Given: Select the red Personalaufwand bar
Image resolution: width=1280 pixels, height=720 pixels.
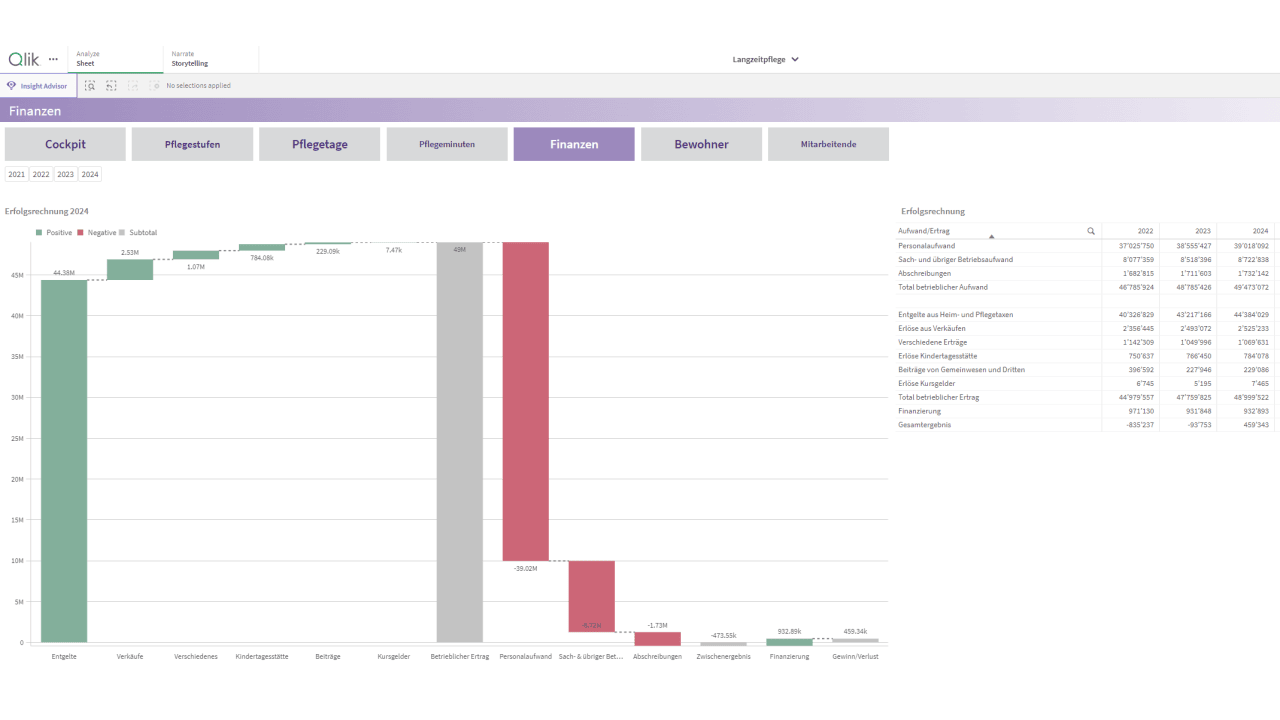Looking at the screenshot, I should pyautogui.click(x=526, y=401).
